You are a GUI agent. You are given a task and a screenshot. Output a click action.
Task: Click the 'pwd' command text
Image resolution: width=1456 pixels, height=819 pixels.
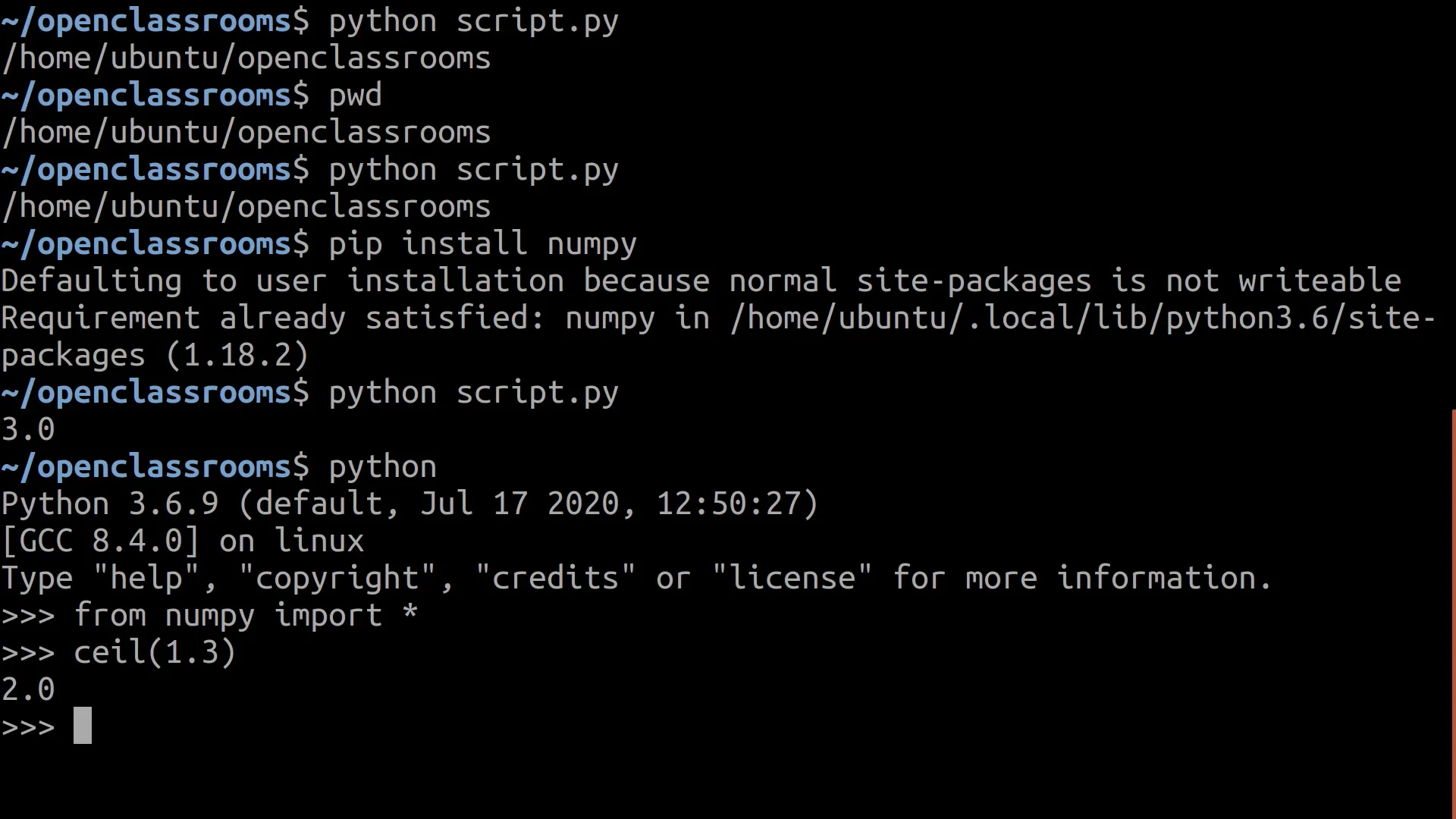(x=355, y=96)
